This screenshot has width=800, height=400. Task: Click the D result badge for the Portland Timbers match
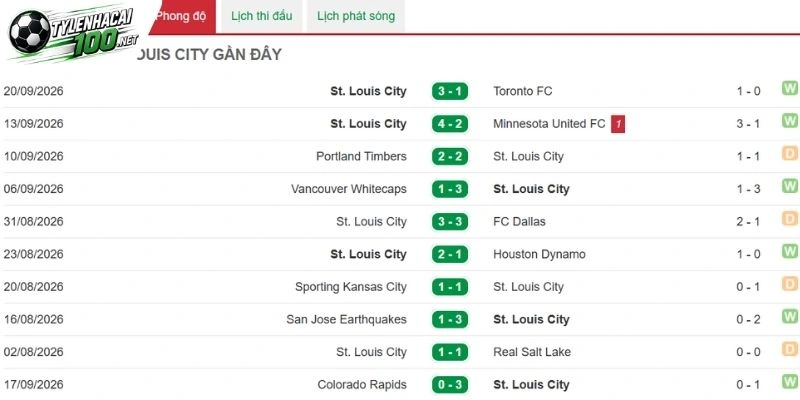tap(790, 154)
